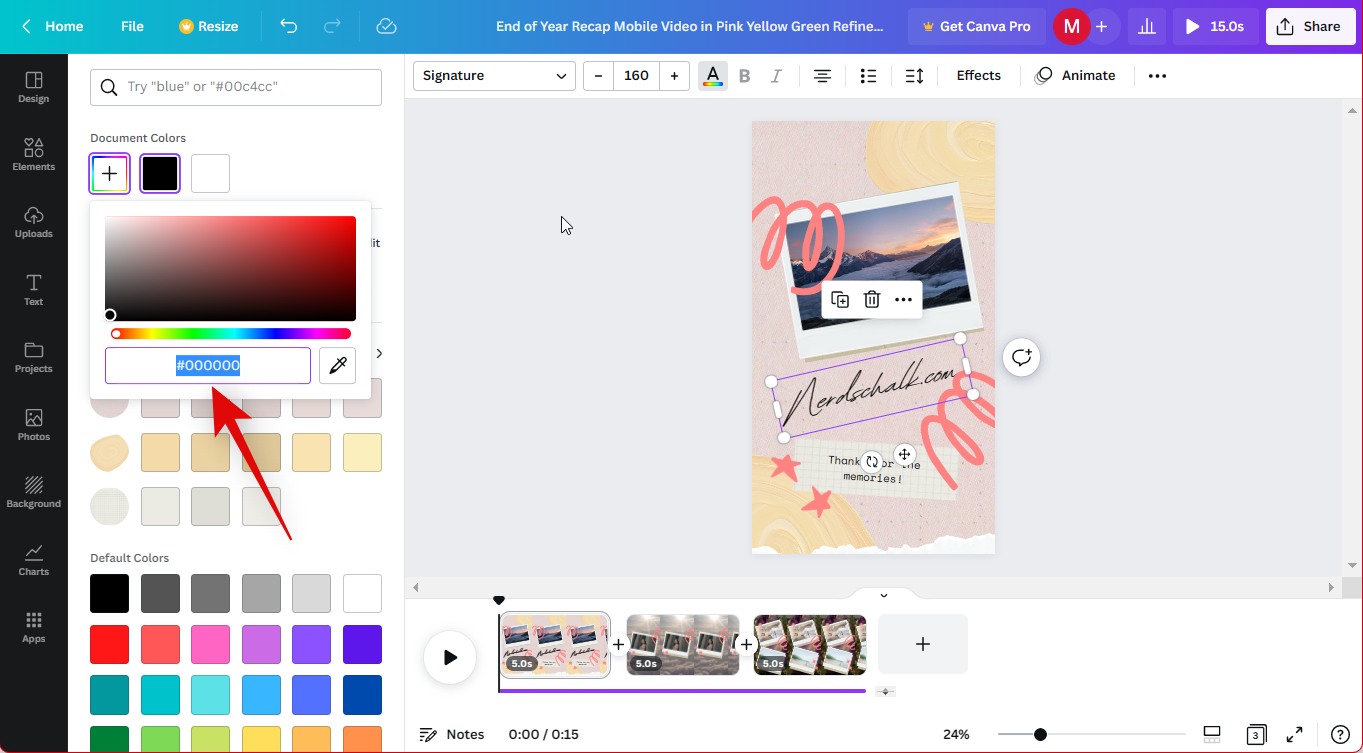This screenshot has height=753, width=1363.
Task: Expand the palette row chevron
Action: [x=379, y=353]
